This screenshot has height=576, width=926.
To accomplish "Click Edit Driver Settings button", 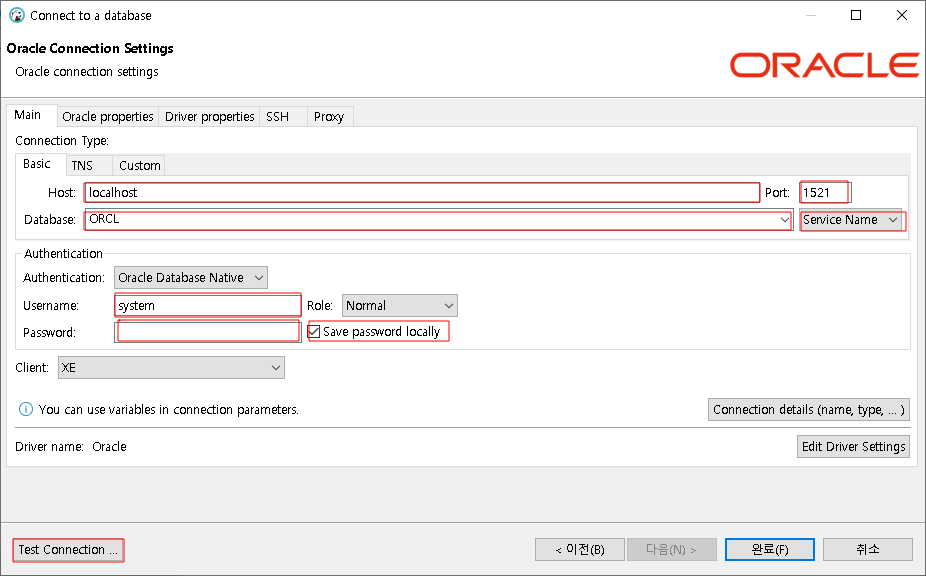I will [x=853, y=447].
